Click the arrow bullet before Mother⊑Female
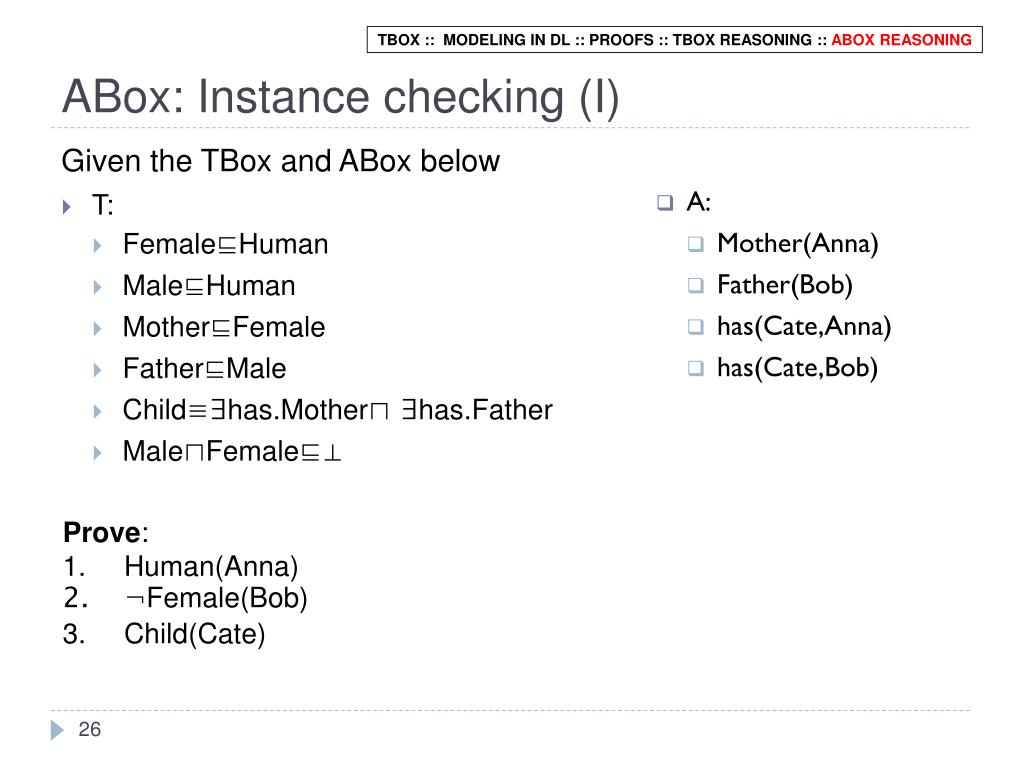The image size is (1023, 767). 97,329
